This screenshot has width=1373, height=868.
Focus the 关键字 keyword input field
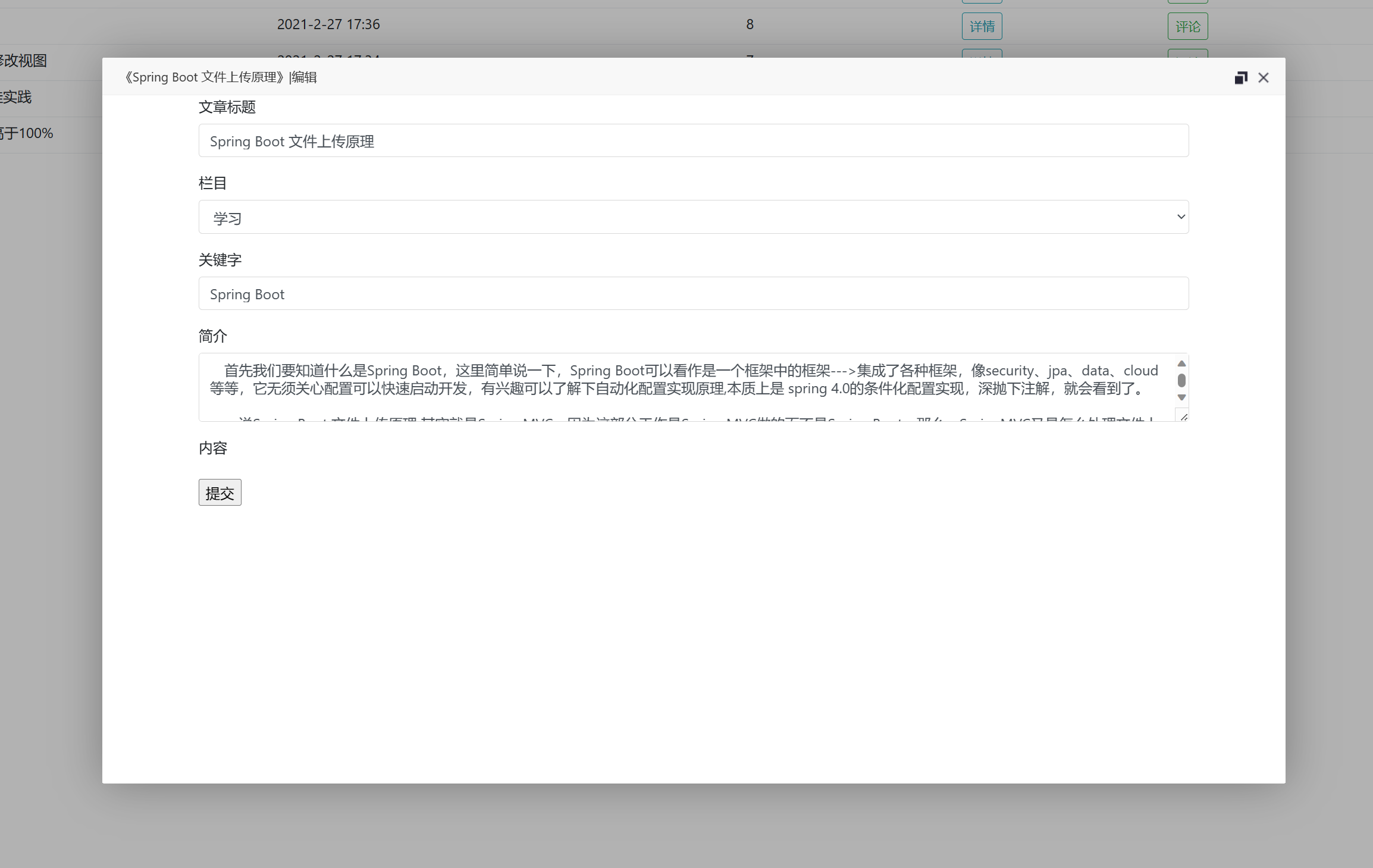[693, 293]
